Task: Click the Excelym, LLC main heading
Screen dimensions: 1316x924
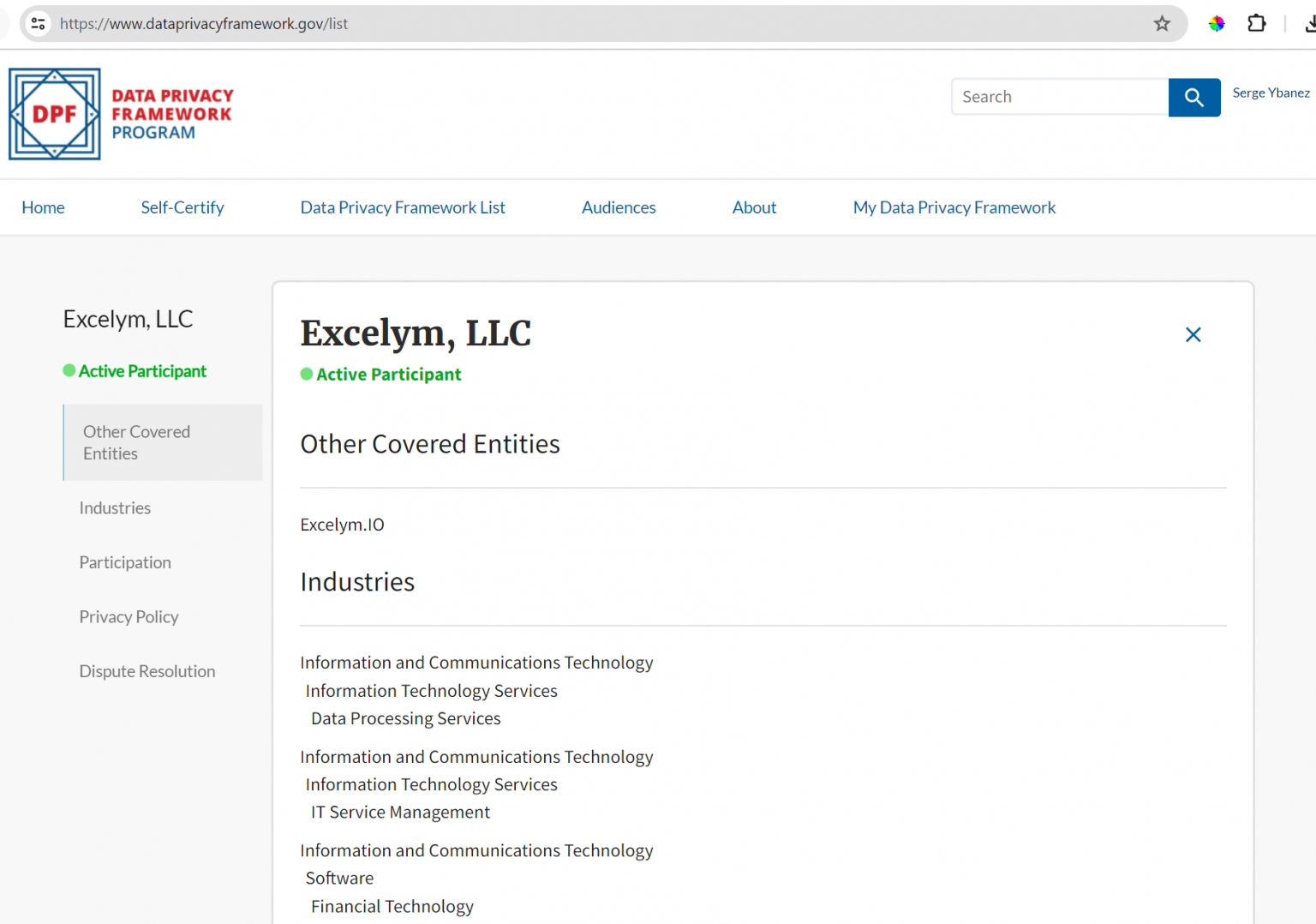Action: [x=416, y=333]
